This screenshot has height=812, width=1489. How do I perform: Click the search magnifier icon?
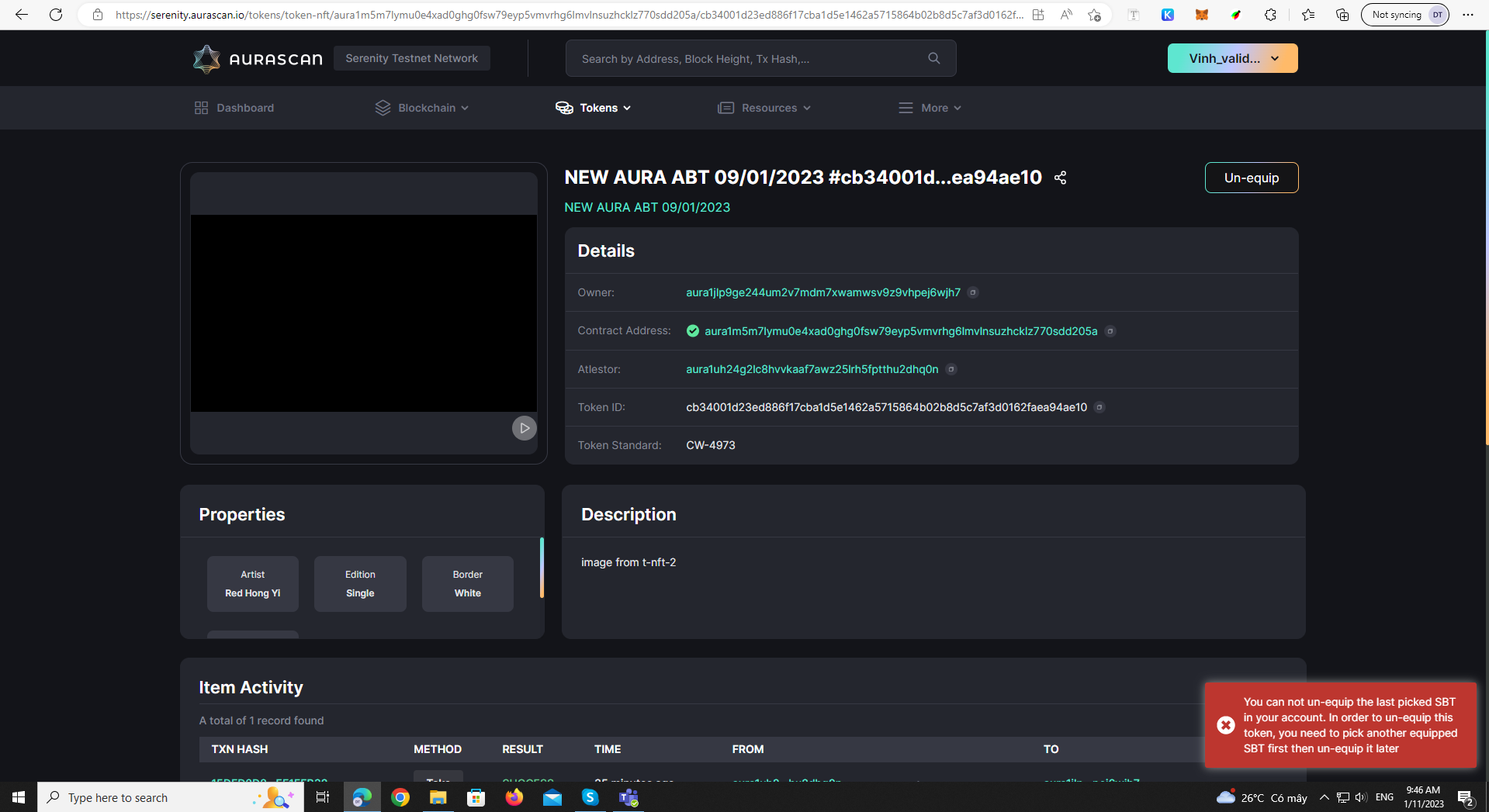tap(933, 58)
